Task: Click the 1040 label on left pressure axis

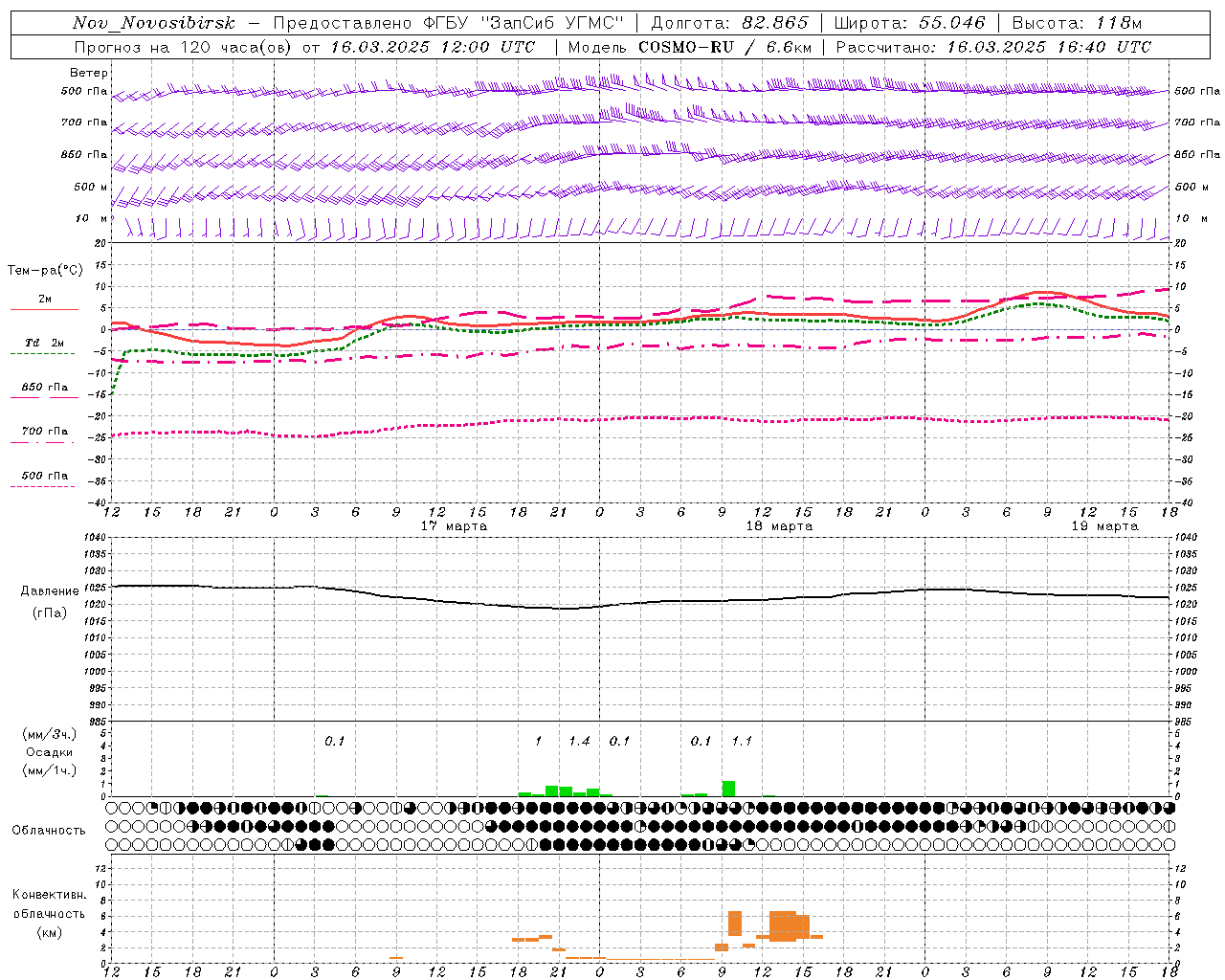Action: click(x=93, y=538)
